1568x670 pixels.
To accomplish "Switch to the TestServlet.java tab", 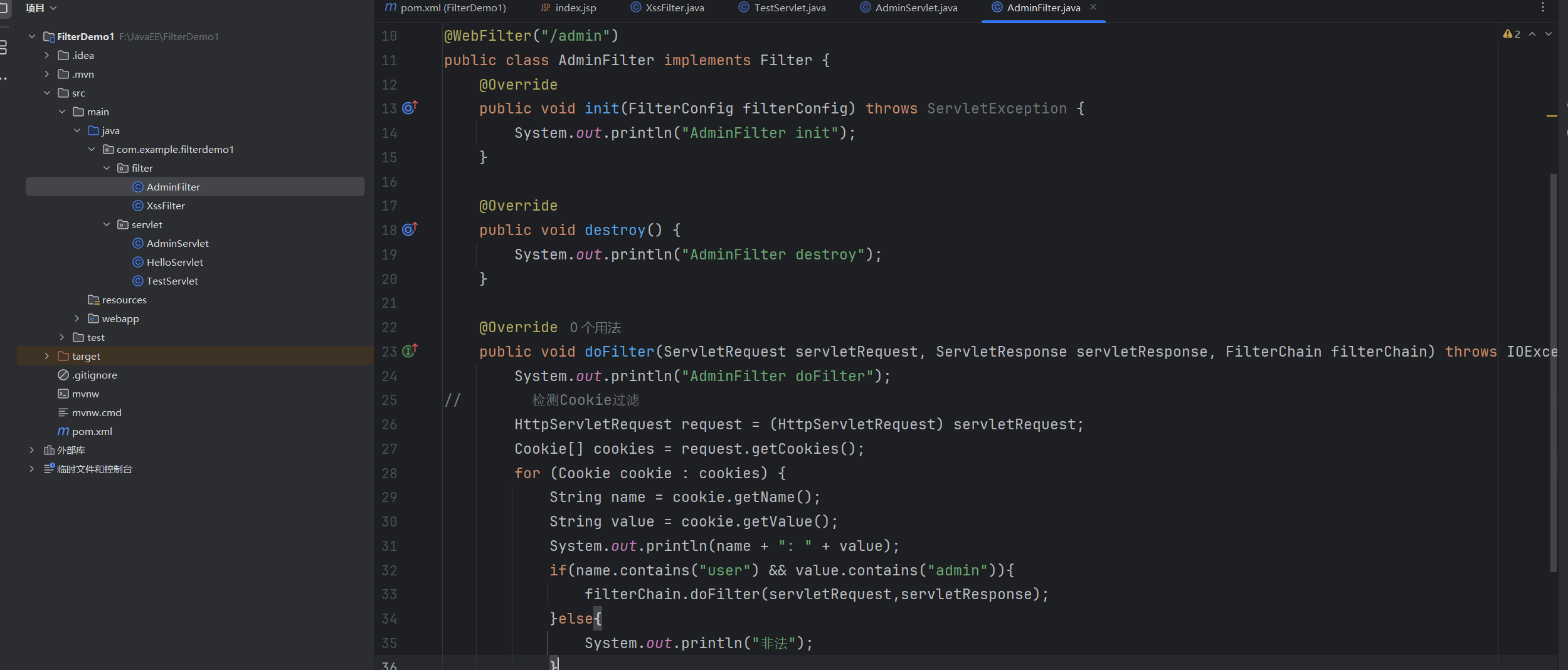I will (x=782, y=8).
